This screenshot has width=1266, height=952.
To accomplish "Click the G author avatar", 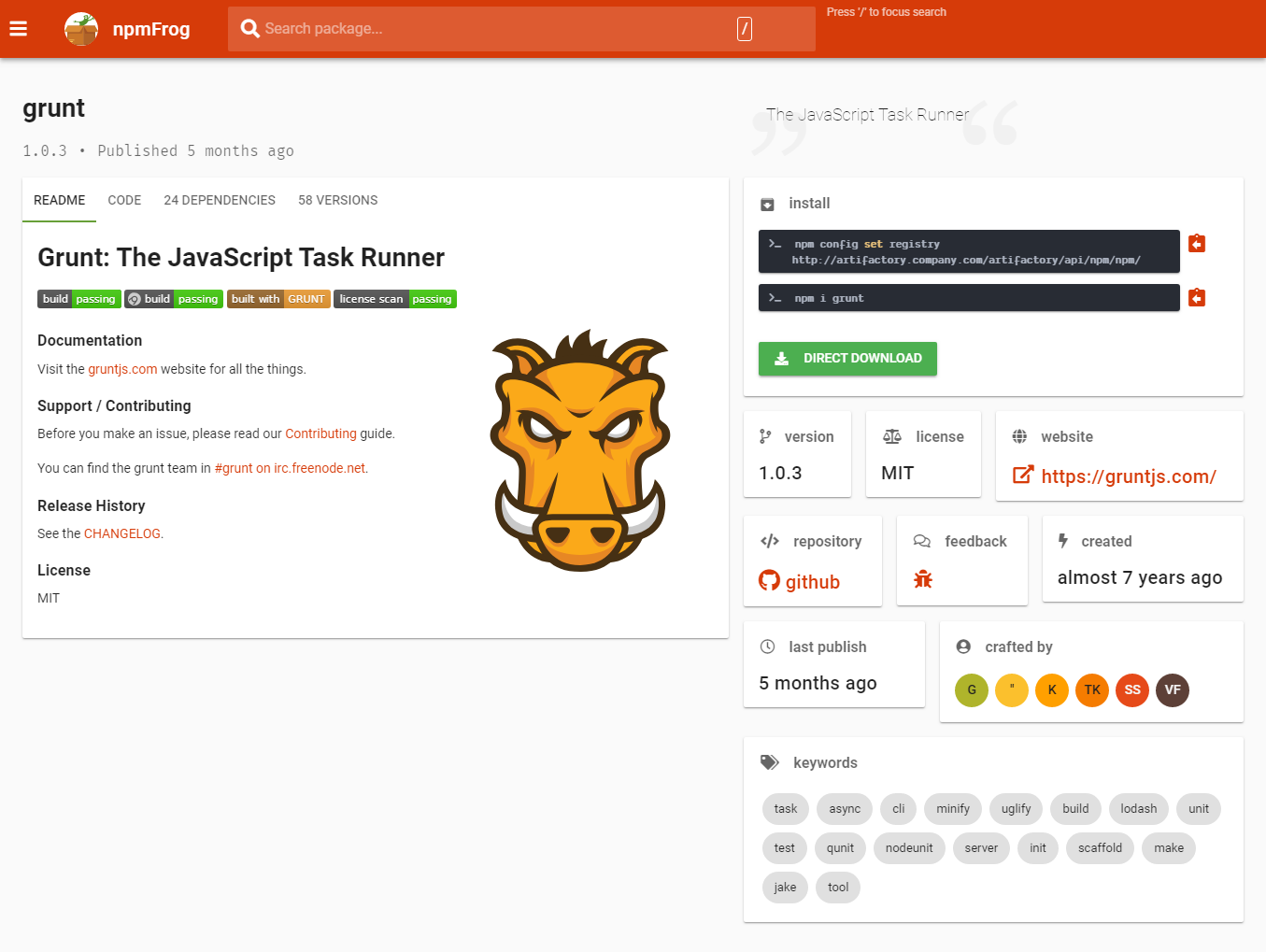I will [972, 690].
